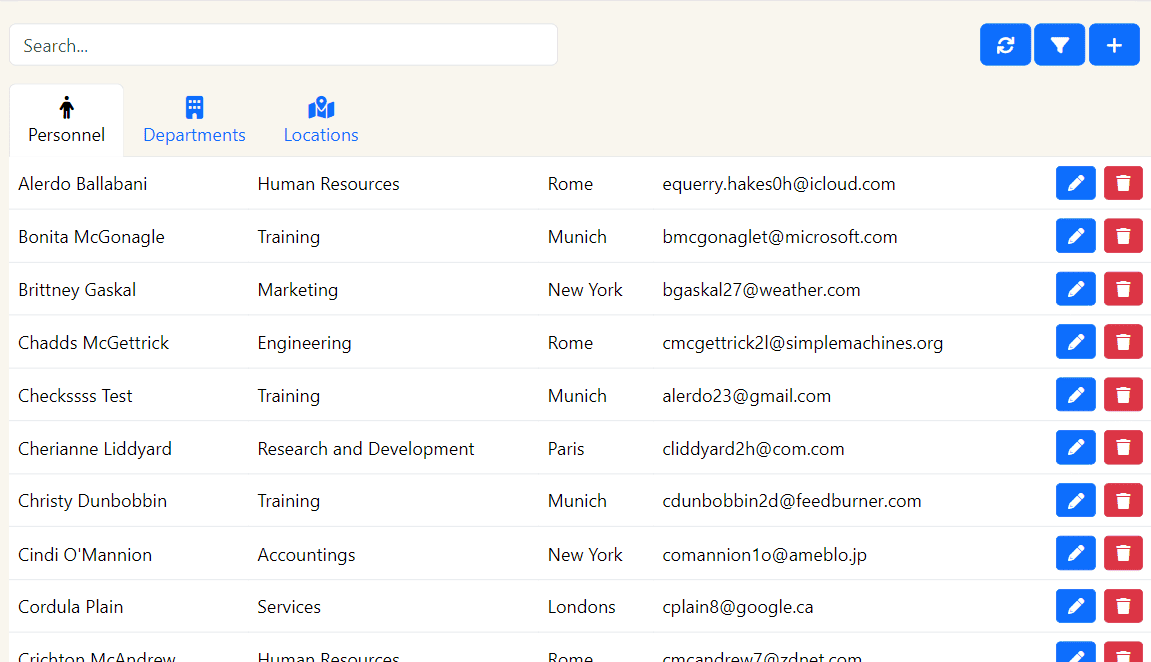The image size is (1151, 662).
Task: Edit Cherianne Liddyard's record
Action: point(1075,448)
